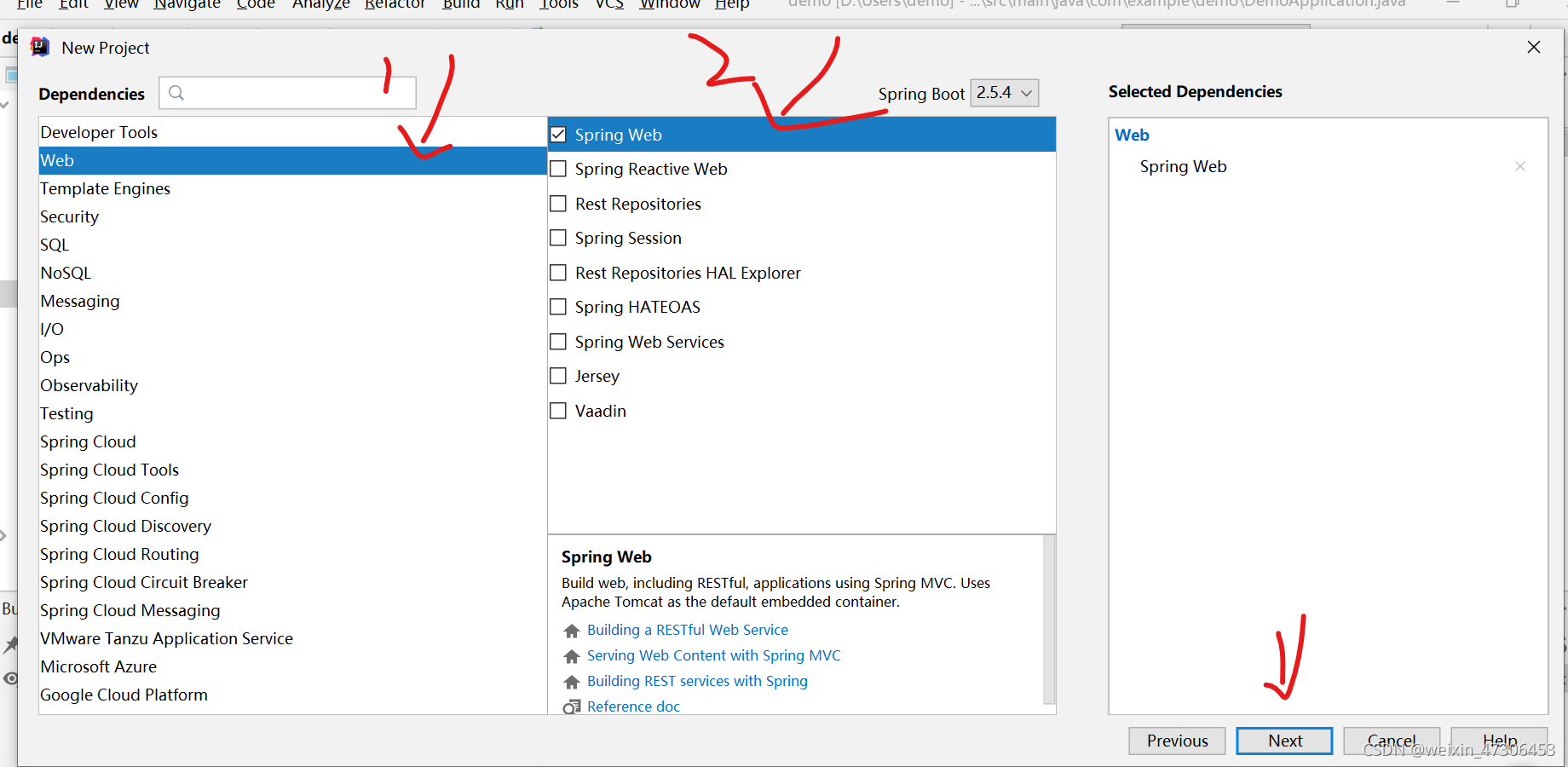The height and width of the screenshot is (767, 1568).
Task: Open Serving Web Content with Spring MVC link
Action: pos(714,655)
